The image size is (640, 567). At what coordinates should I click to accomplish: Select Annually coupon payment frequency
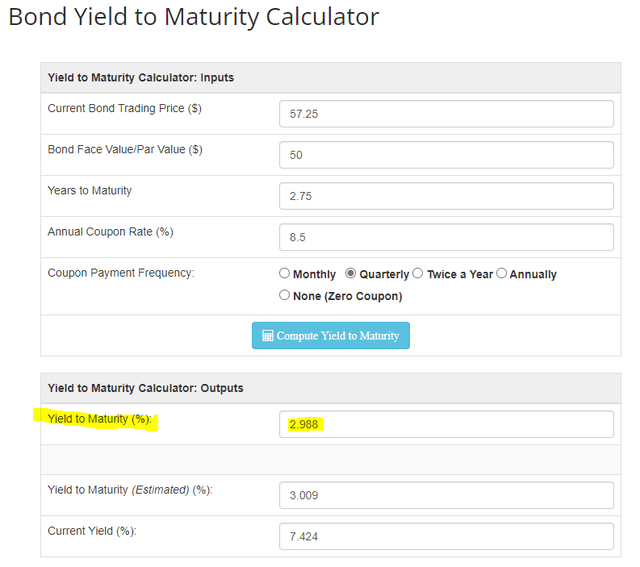tap(502, 273)
